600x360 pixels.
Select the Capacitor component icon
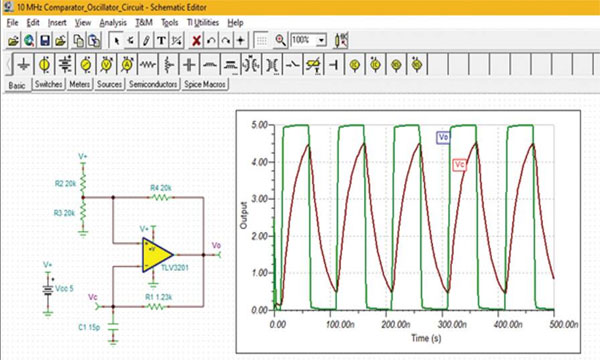point(189,65)
